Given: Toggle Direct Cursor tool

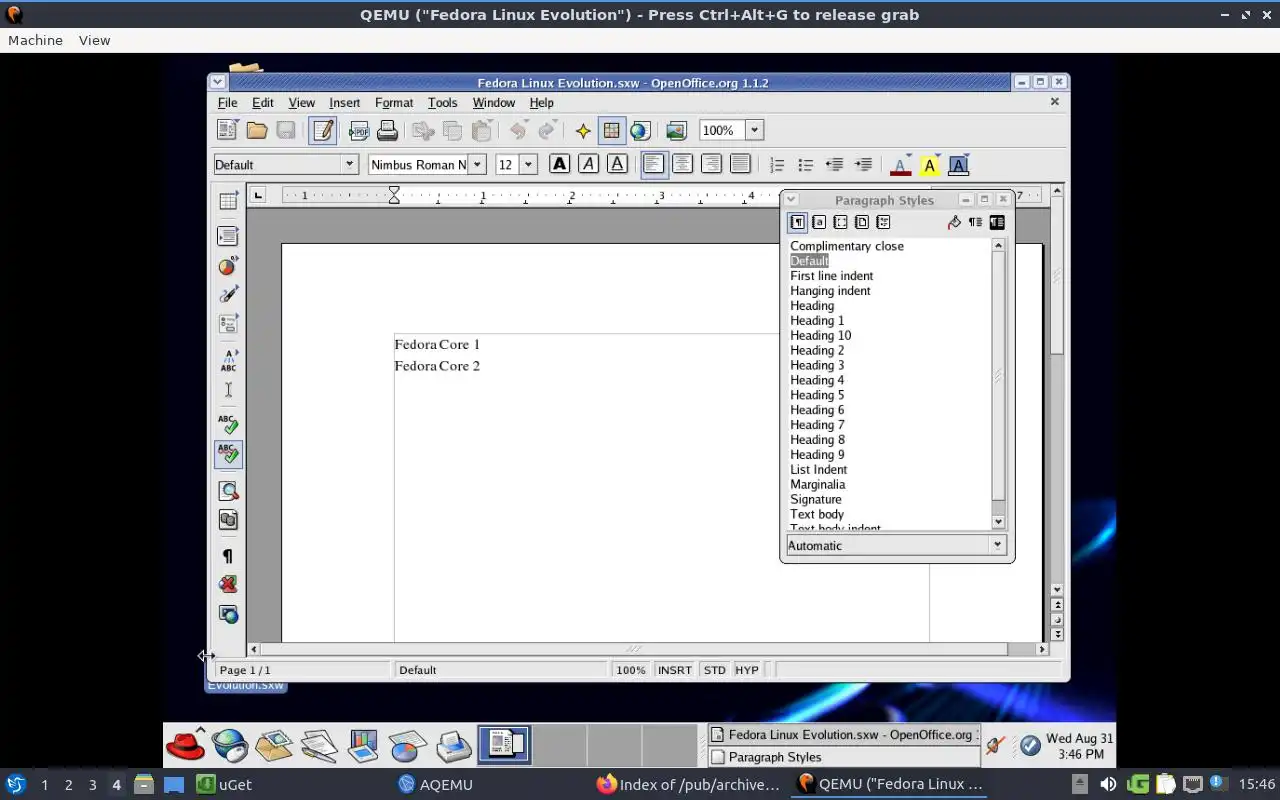Looking at the screenshot, I should tap(228, 389).
